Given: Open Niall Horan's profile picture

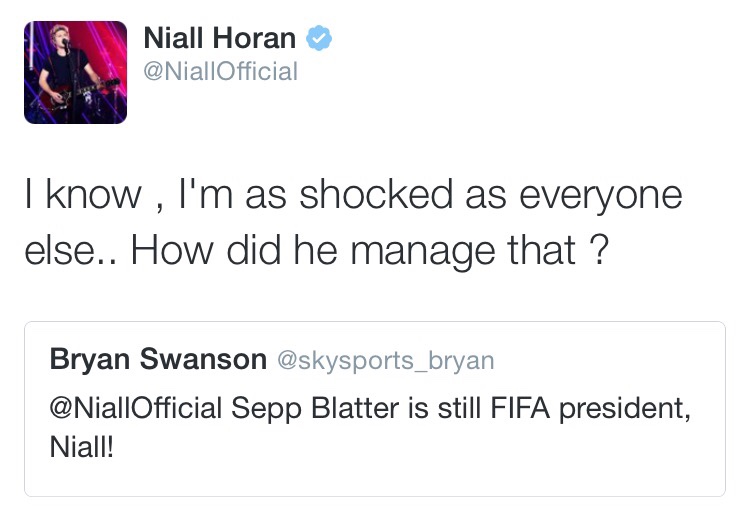Looking at the screenshot, I should 76,72.
